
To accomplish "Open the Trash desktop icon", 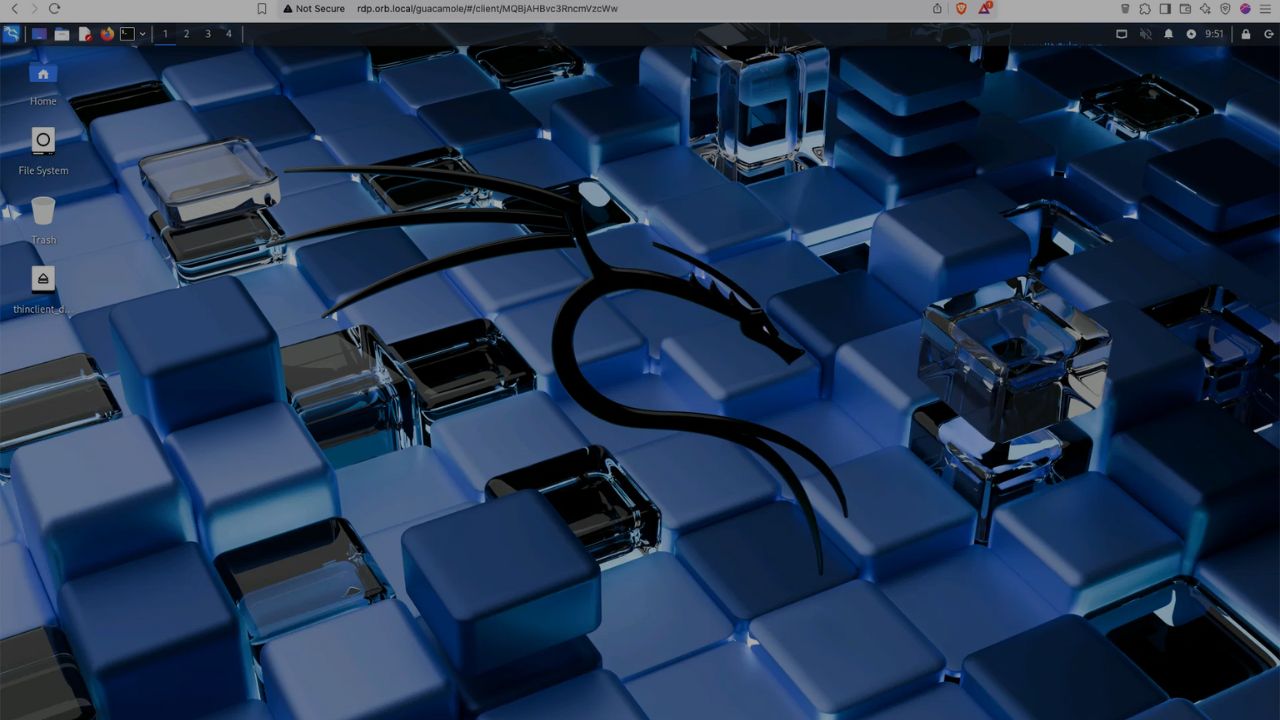I will (x=43, y=211).
